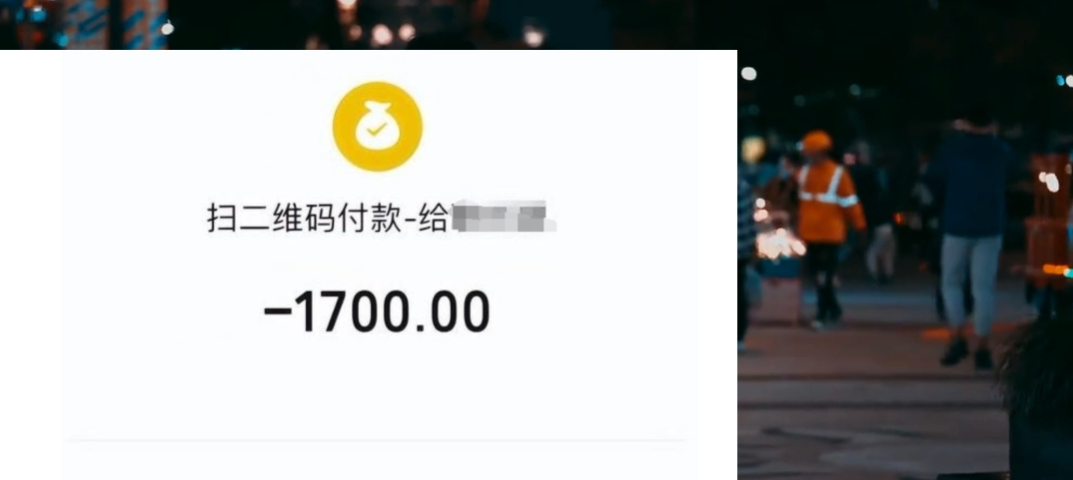Image resolution: width=1073 pixels, height=480 pixels.
Task: Click the worker's orange reflective vest
Action: (828, 200)
